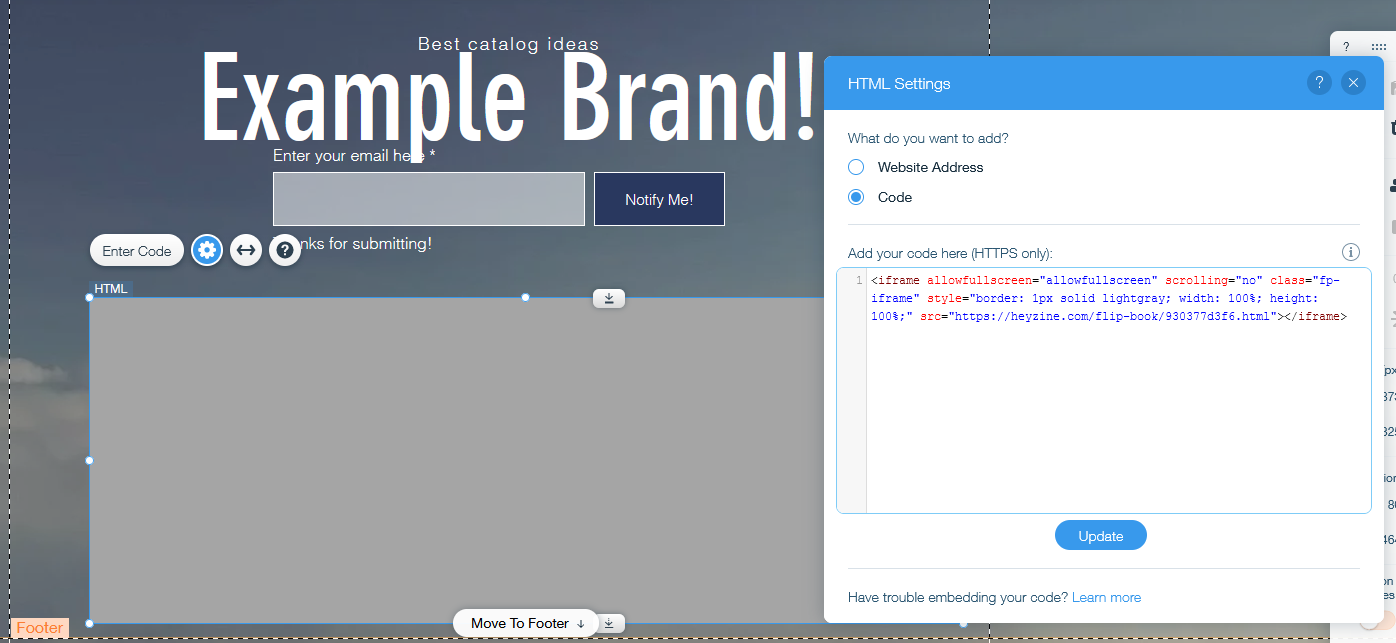
Task: Close the HTML Settings panel
Action: click(1353, 82)
